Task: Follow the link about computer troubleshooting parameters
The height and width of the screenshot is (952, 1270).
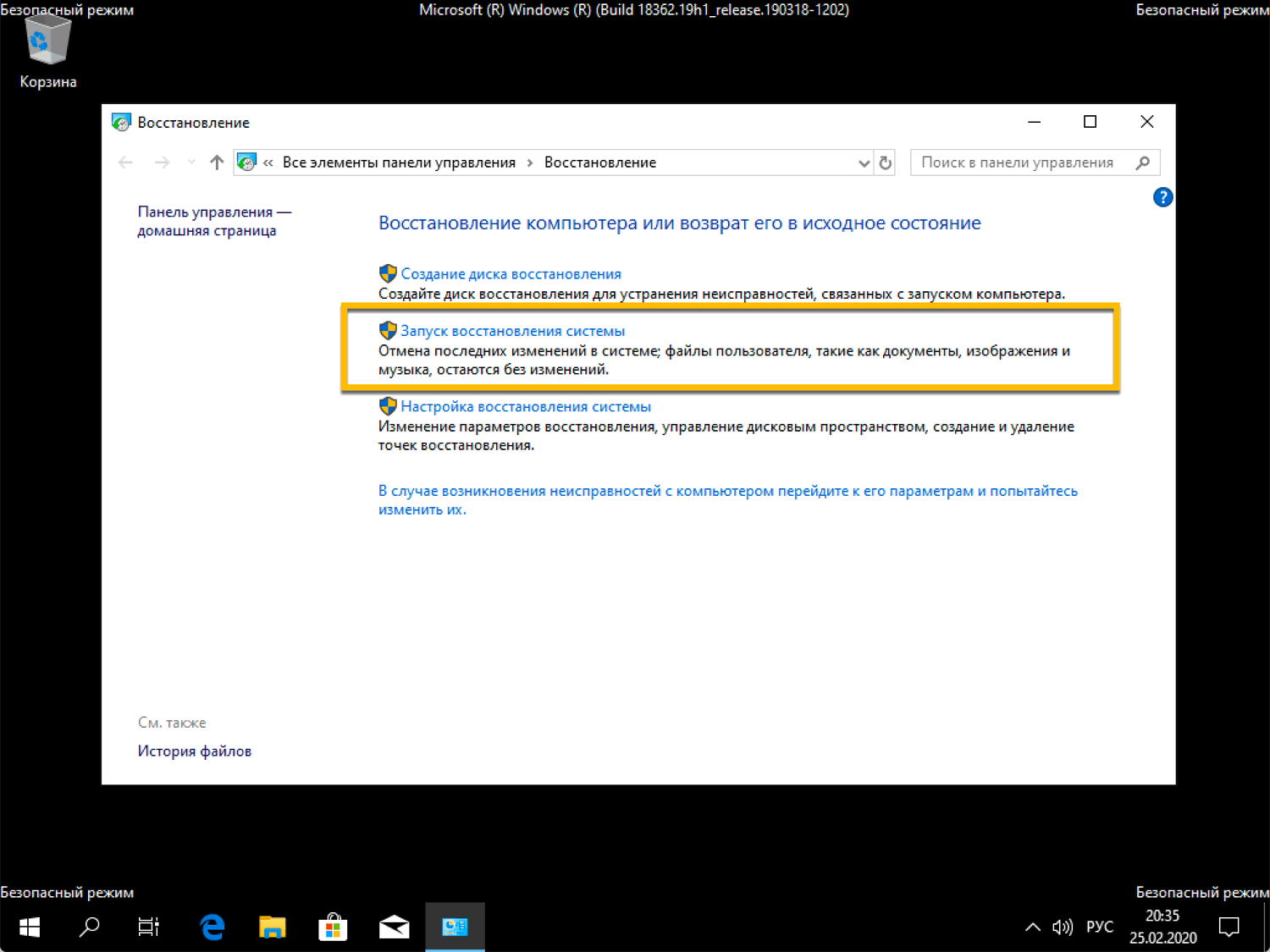Action: point(728,500)
